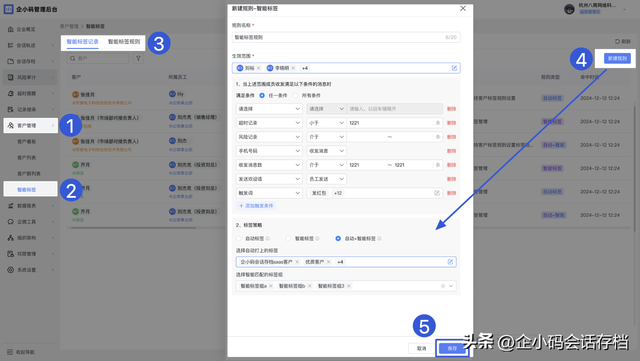Select the 任一条件 radio button
The width and height of the screenshot is (640, 361).
(262, 95)
